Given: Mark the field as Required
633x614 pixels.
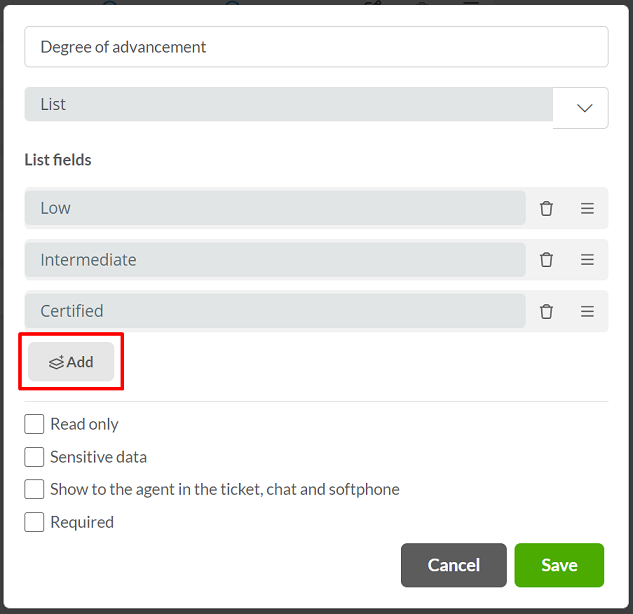Looking at the screenshot, I should click(x=34, y=522).
